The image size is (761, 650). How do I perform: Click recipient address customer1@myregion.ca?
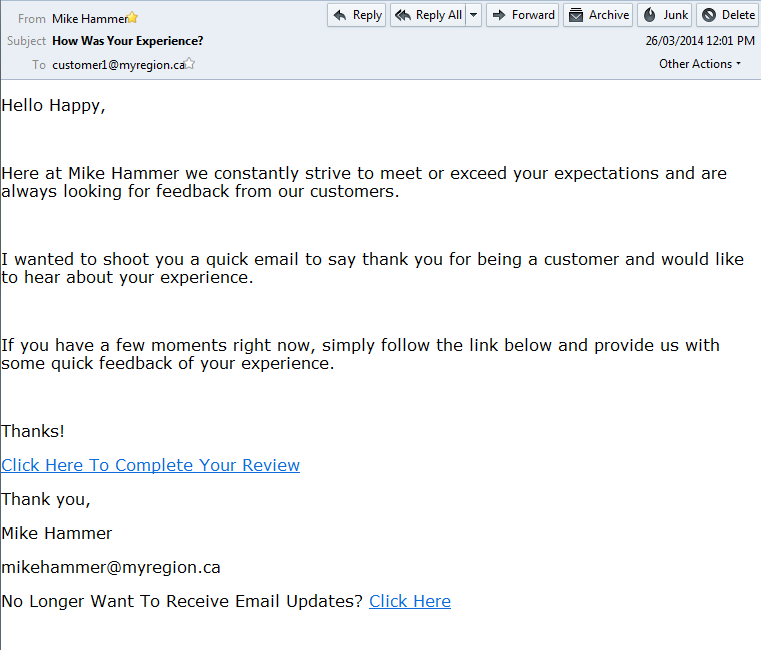click(x=118, y=64)
